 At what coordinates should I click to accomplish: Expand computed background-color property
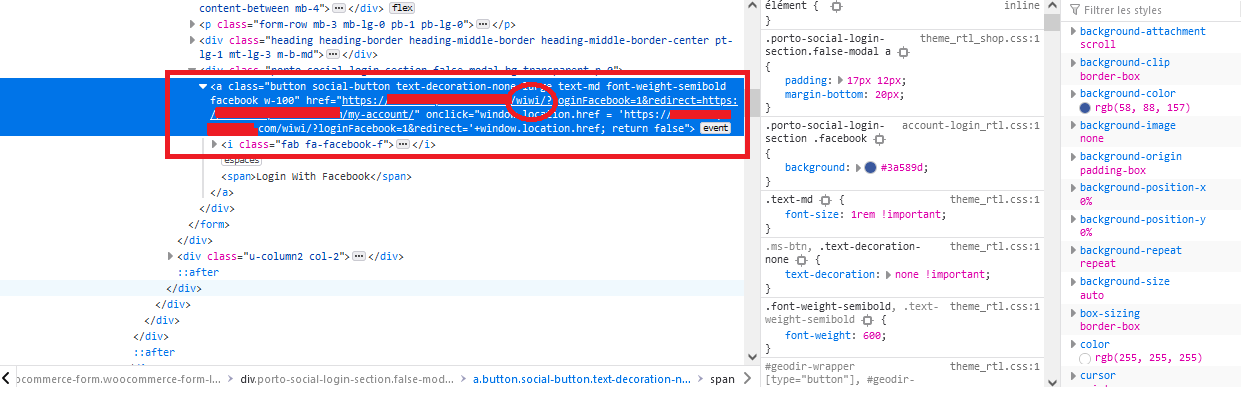[x=1073, y=94]
